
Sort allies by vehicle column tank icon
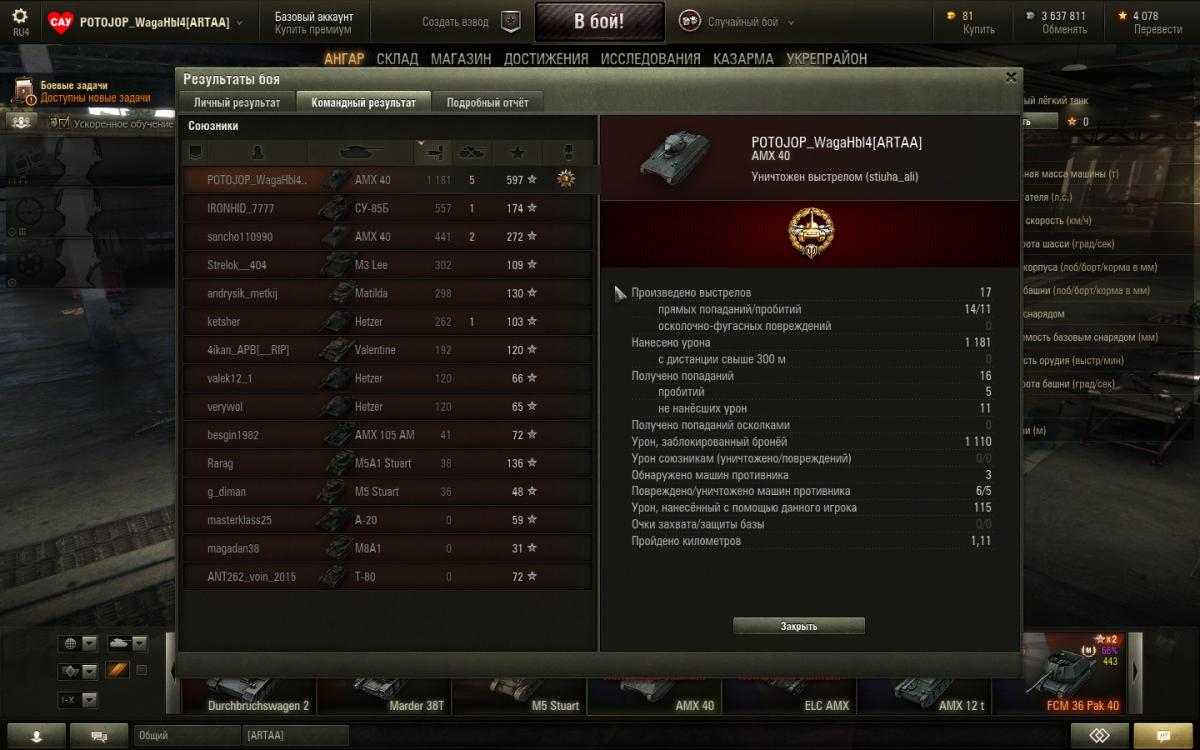[360, 152]
